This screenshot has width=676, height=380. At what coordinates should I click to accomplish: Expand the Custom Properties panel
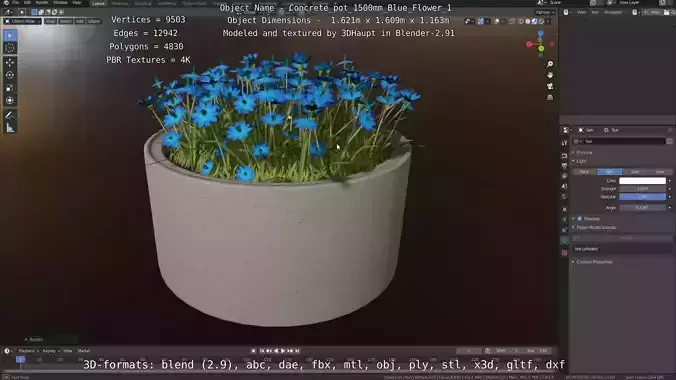click(594, 262)
